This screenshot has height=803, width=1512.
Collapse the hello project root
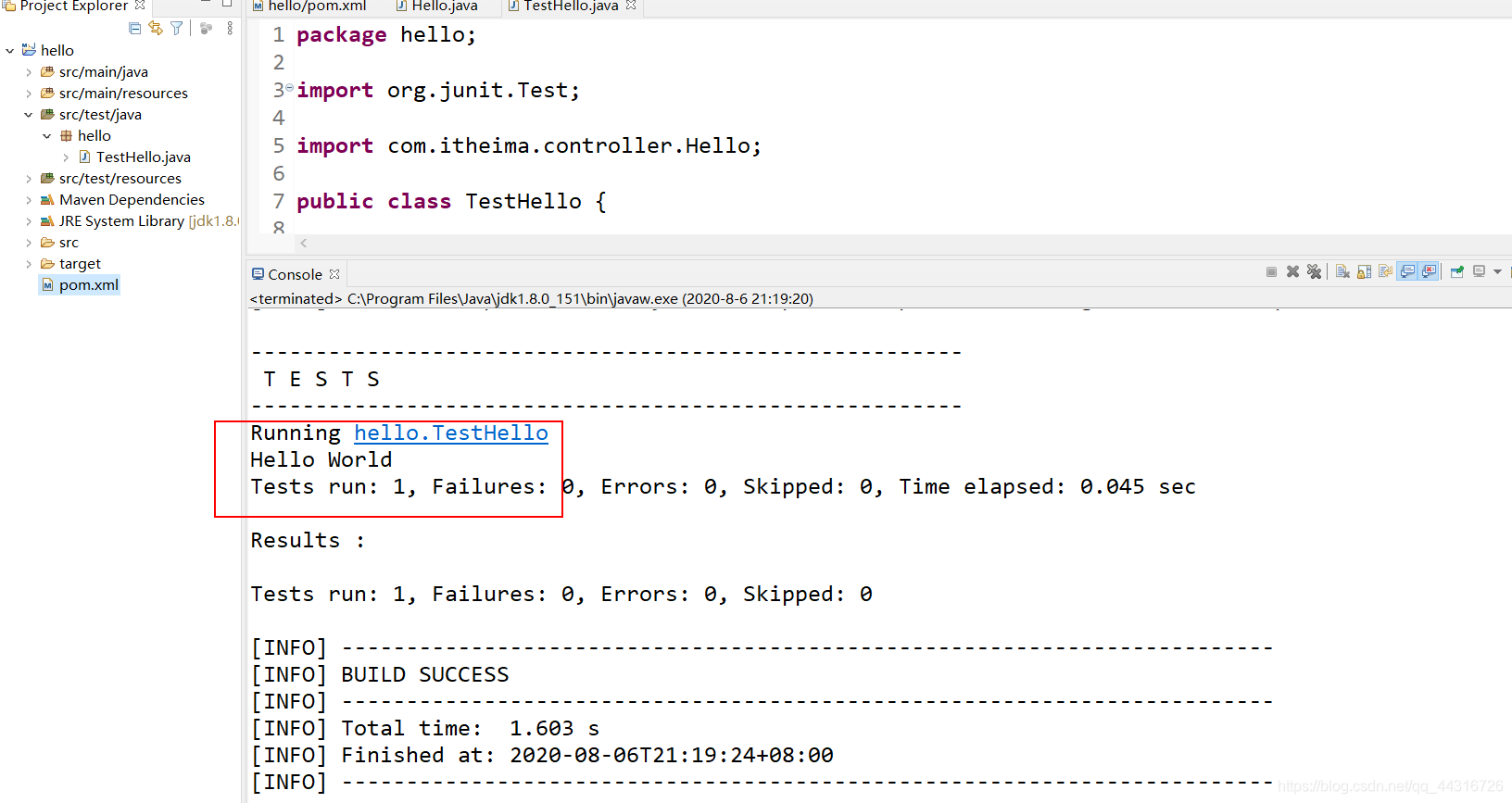click(10, 51)
